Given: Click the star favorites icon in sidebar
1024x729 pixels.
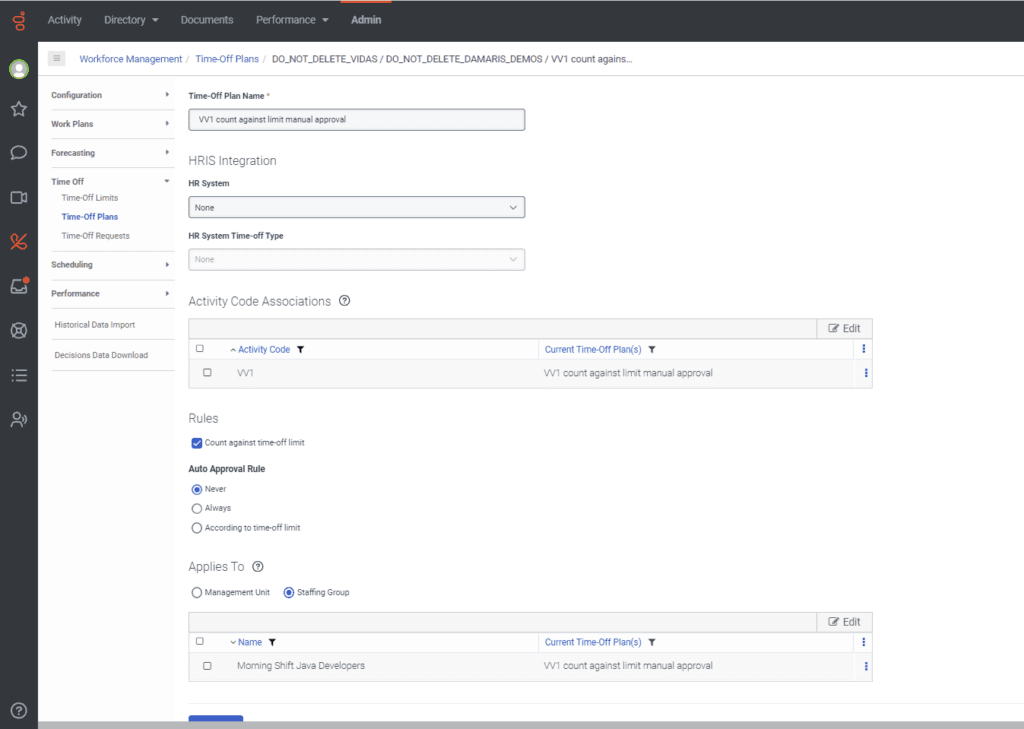Looking at the screenshot, I should 18,109.
